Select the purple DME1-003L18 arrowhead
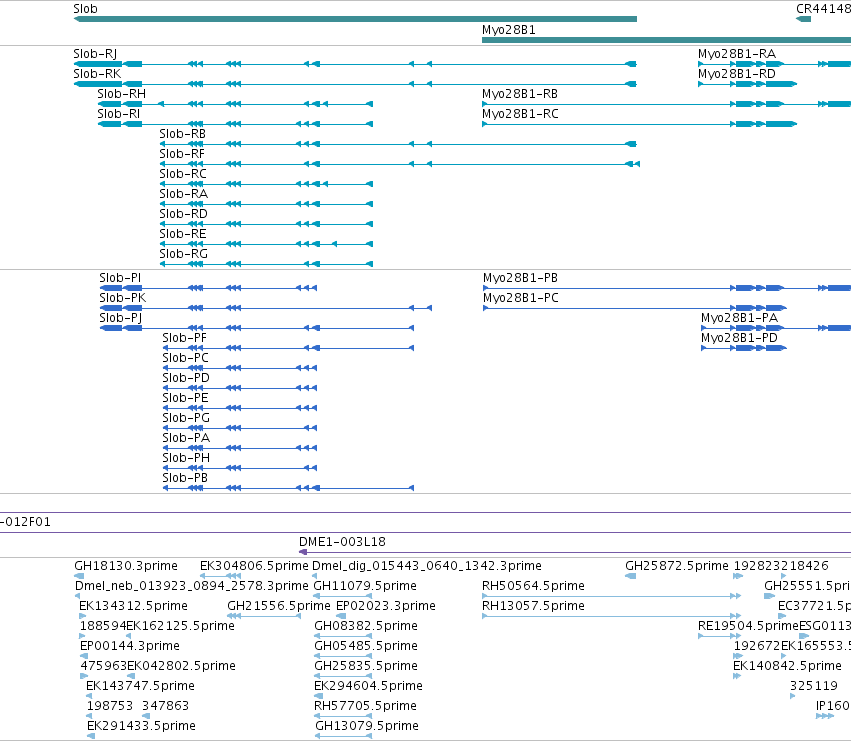 (303, 552)
